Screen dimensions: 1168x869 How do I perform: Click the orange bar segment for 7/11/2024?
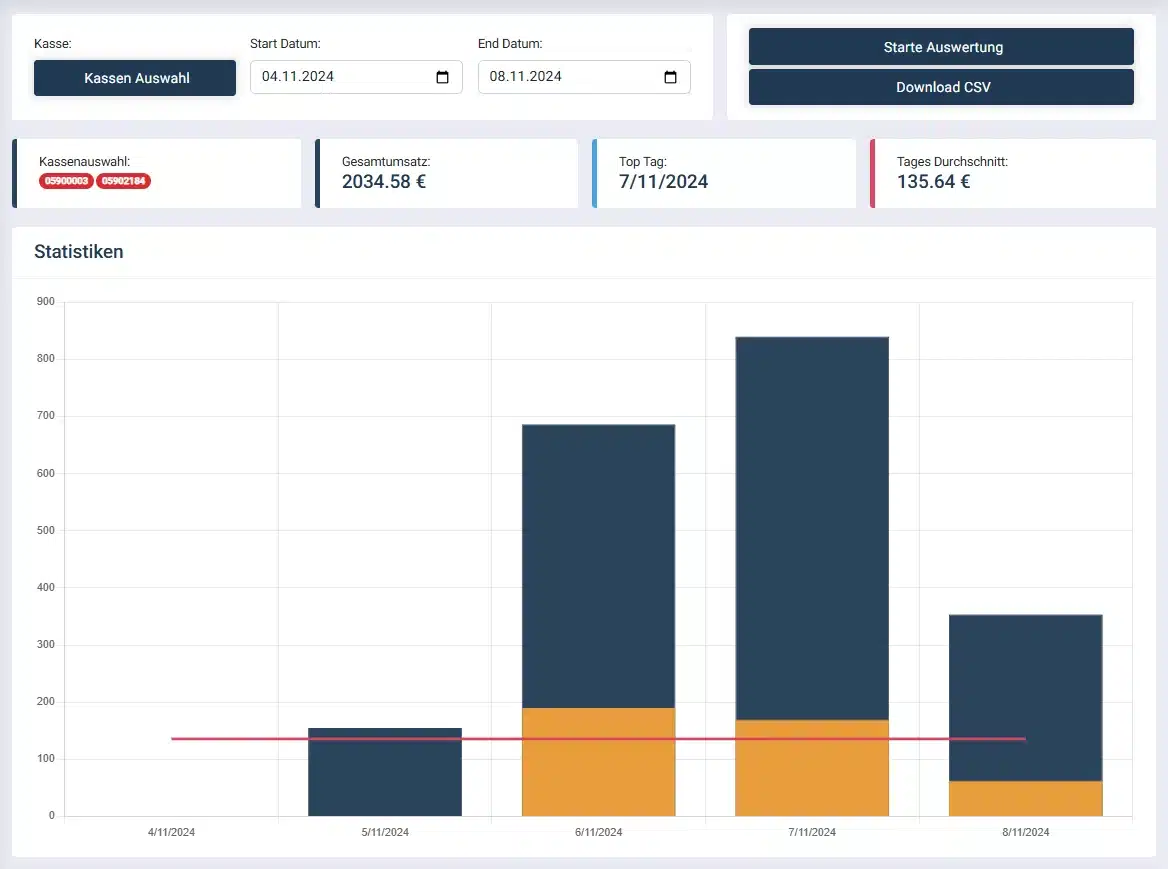[x=812, y=768]
